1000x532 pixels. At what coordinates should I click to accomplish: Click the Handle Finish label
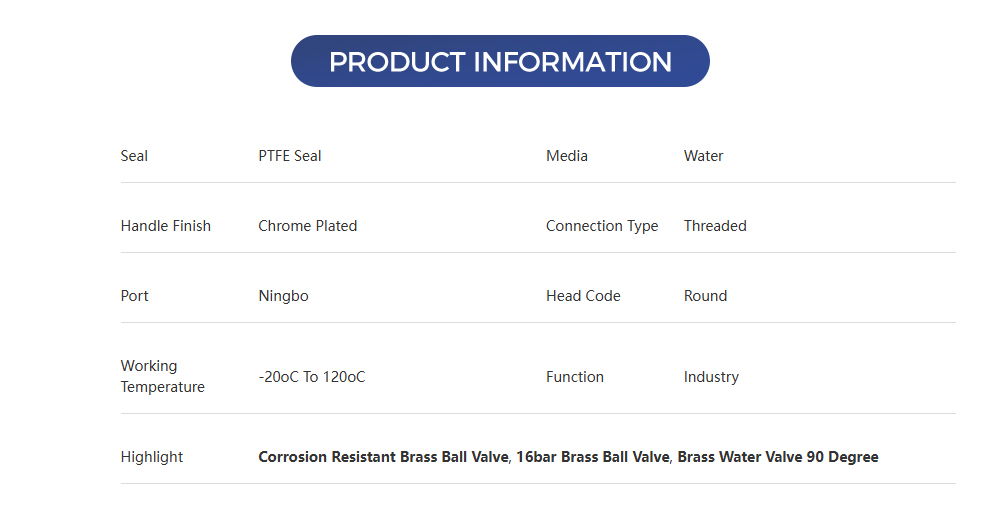(166, 226)
